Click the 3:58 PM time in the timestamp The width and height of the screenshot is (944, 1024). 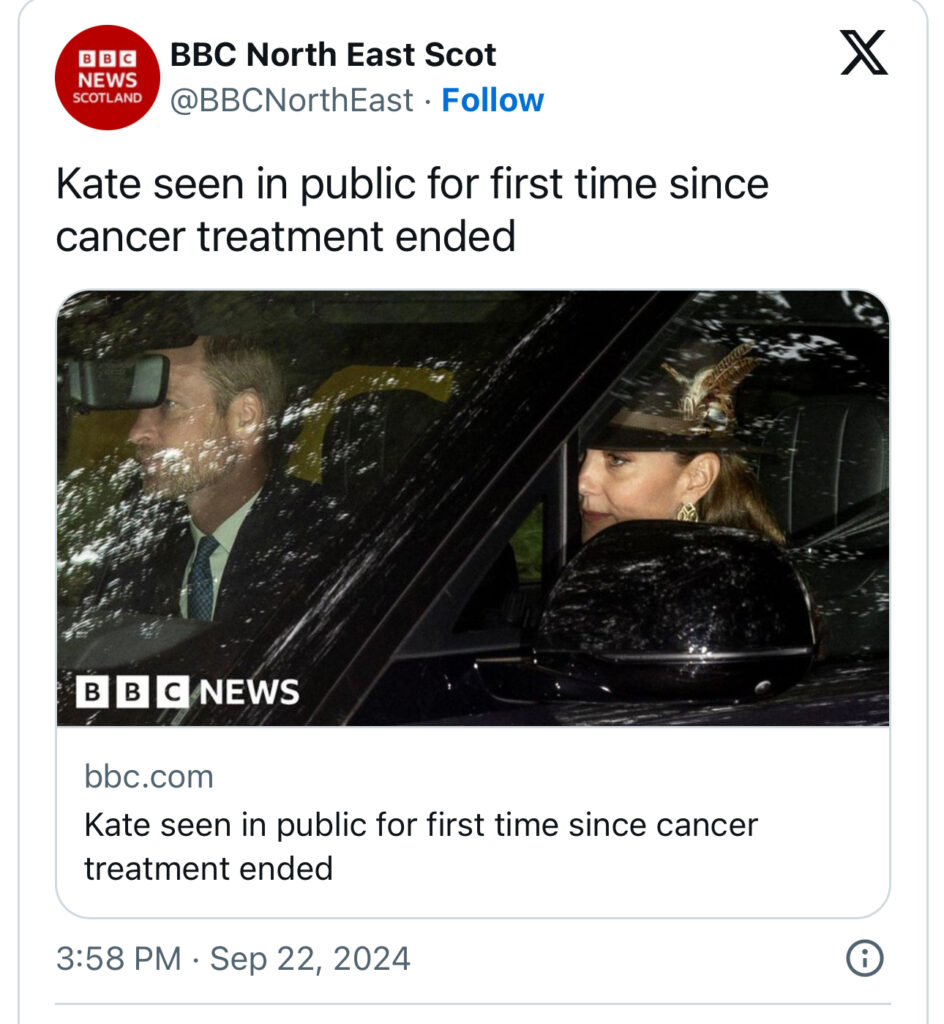pos(118,959)
